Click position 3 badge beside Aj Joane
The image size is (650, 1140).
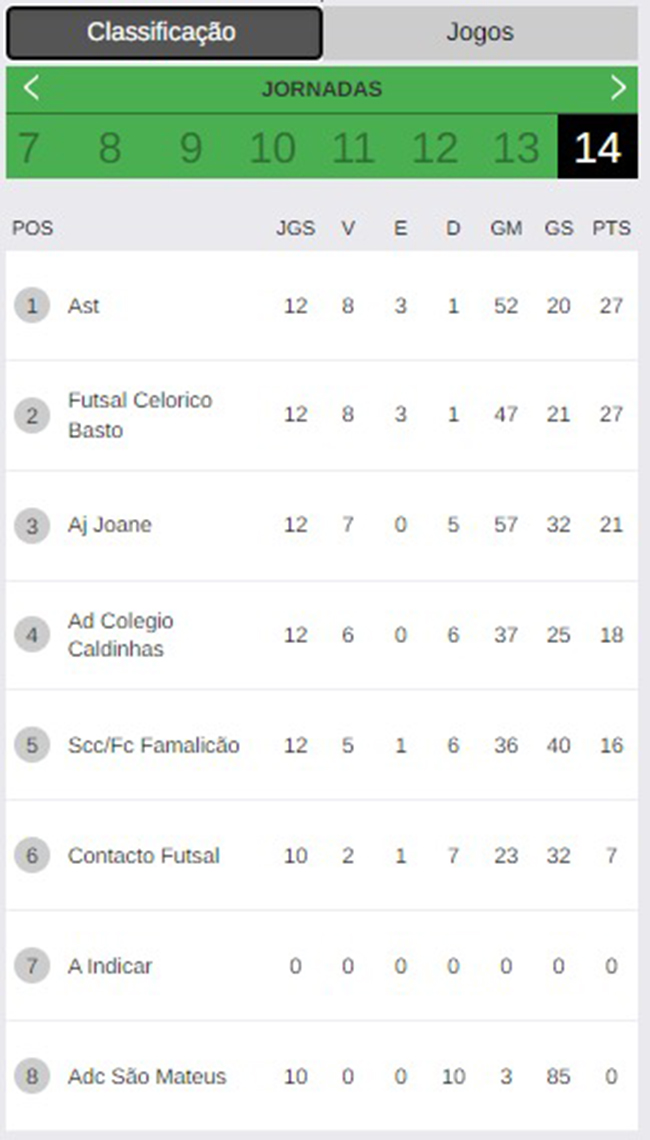(x=32, y=526)
